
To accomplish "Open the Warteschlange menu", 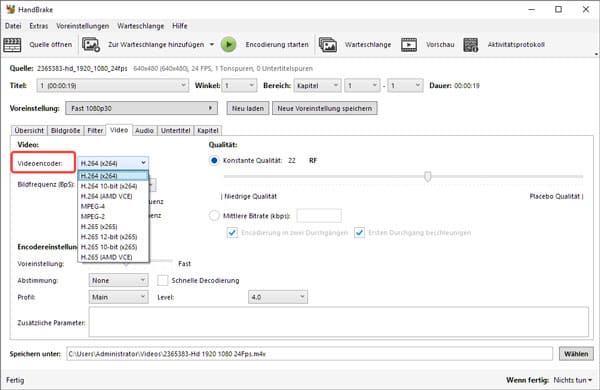I will (x=140, y=26).
